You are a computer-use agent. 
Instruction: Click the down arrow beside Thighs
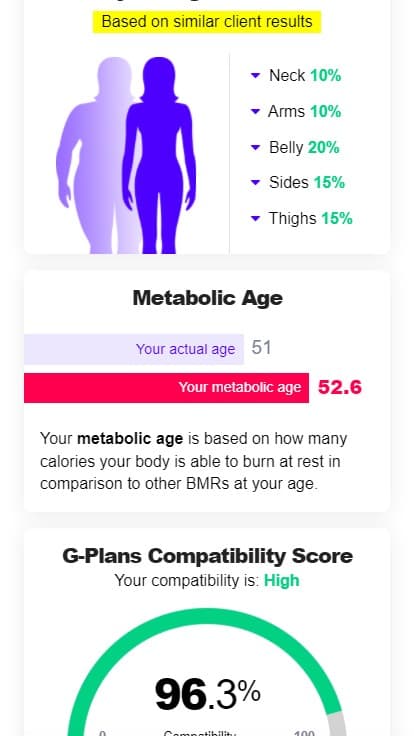255,218
